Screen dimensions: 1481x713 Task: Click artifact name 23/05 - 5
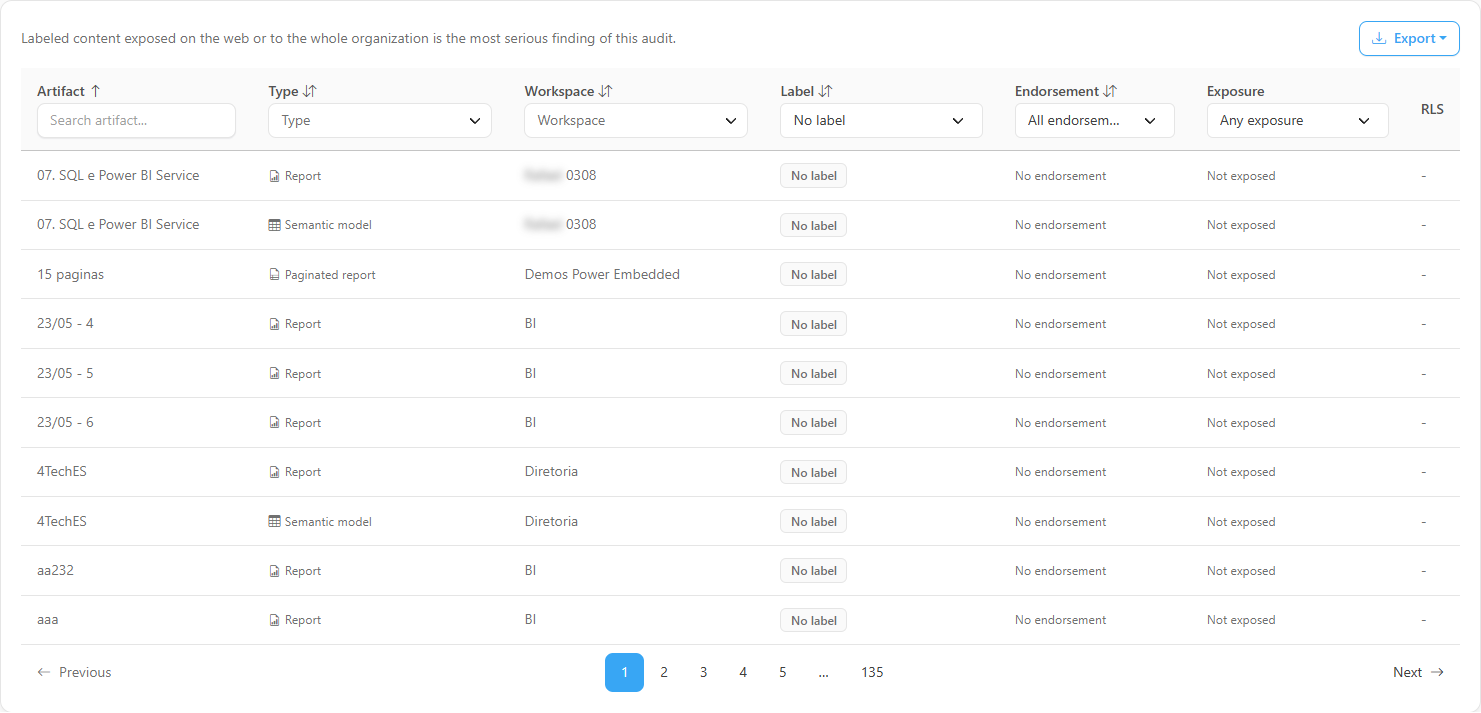coord(65,374)
